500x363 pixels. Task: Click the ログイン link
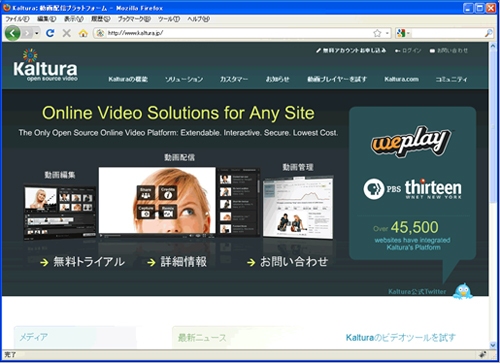pyautogui.click(x=408, y=51)
